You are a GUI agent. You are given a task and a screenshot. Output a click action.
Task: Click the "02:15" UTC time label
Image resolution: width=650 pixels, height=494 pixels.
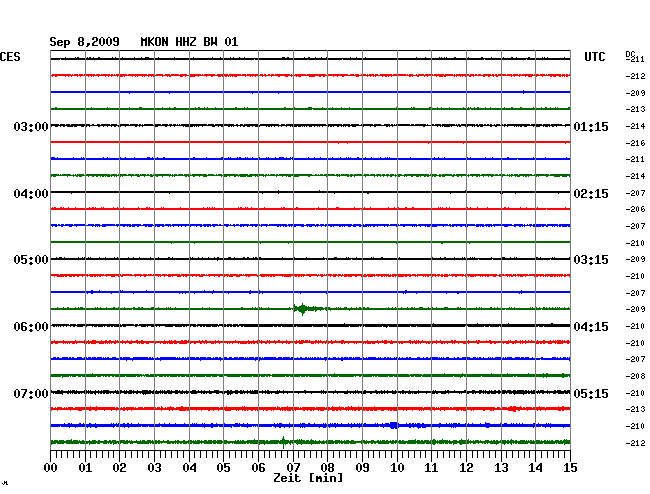[x=591, y=194]
